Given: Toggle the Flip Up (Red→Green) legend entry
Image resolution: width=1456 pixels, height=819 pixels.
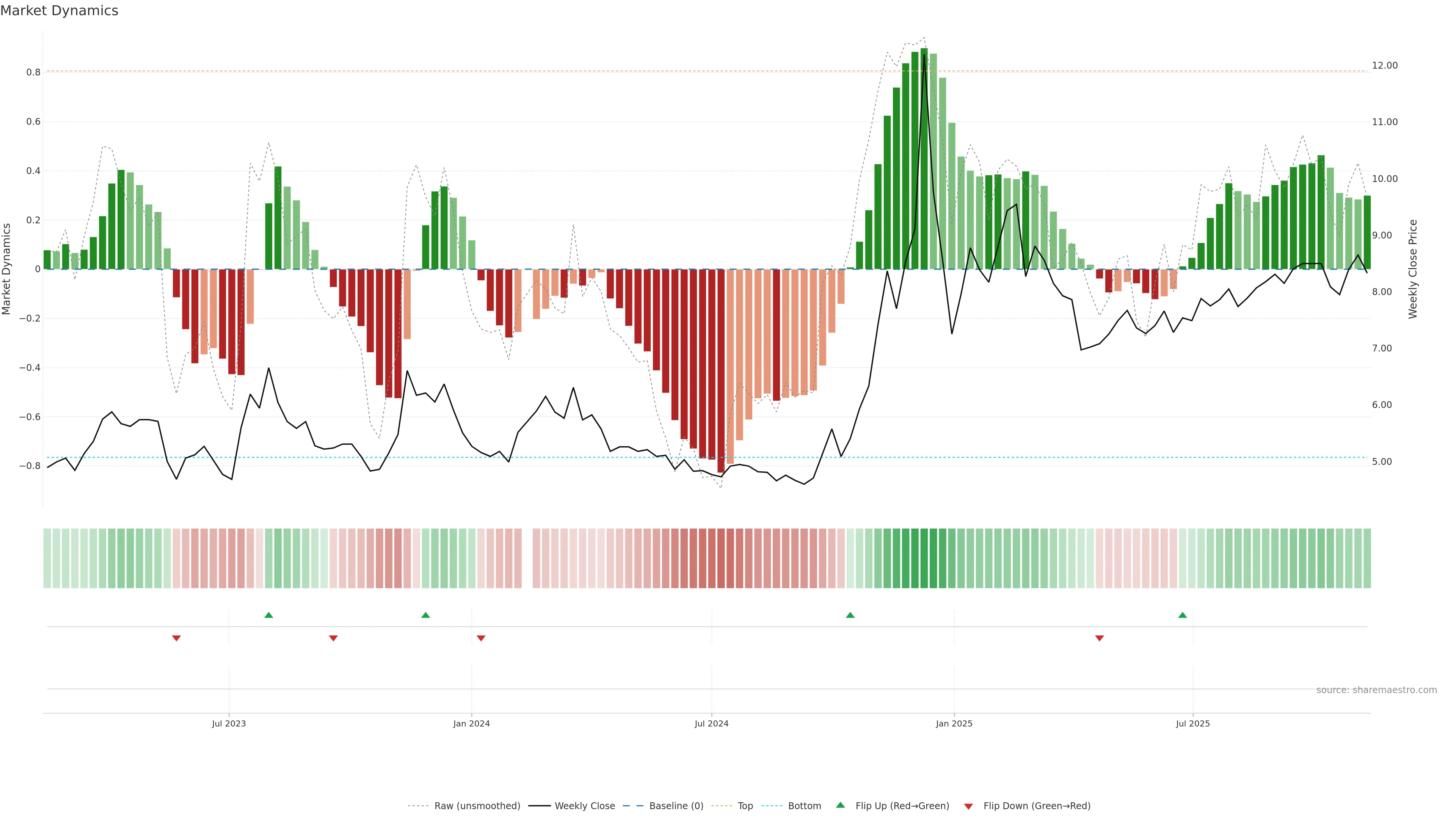Looking at the screenshot, I should click(902, 806).
